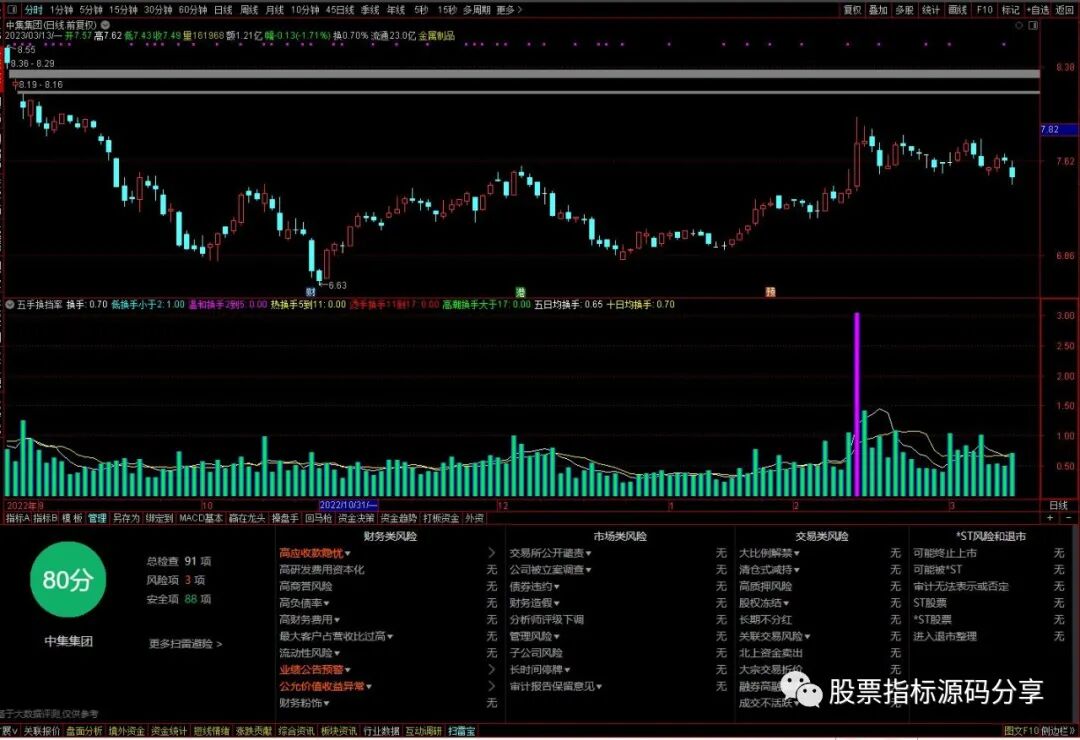Switch to the 周线 weekly tab
The height and width of the screenshot is (740, 1080).
249,10
